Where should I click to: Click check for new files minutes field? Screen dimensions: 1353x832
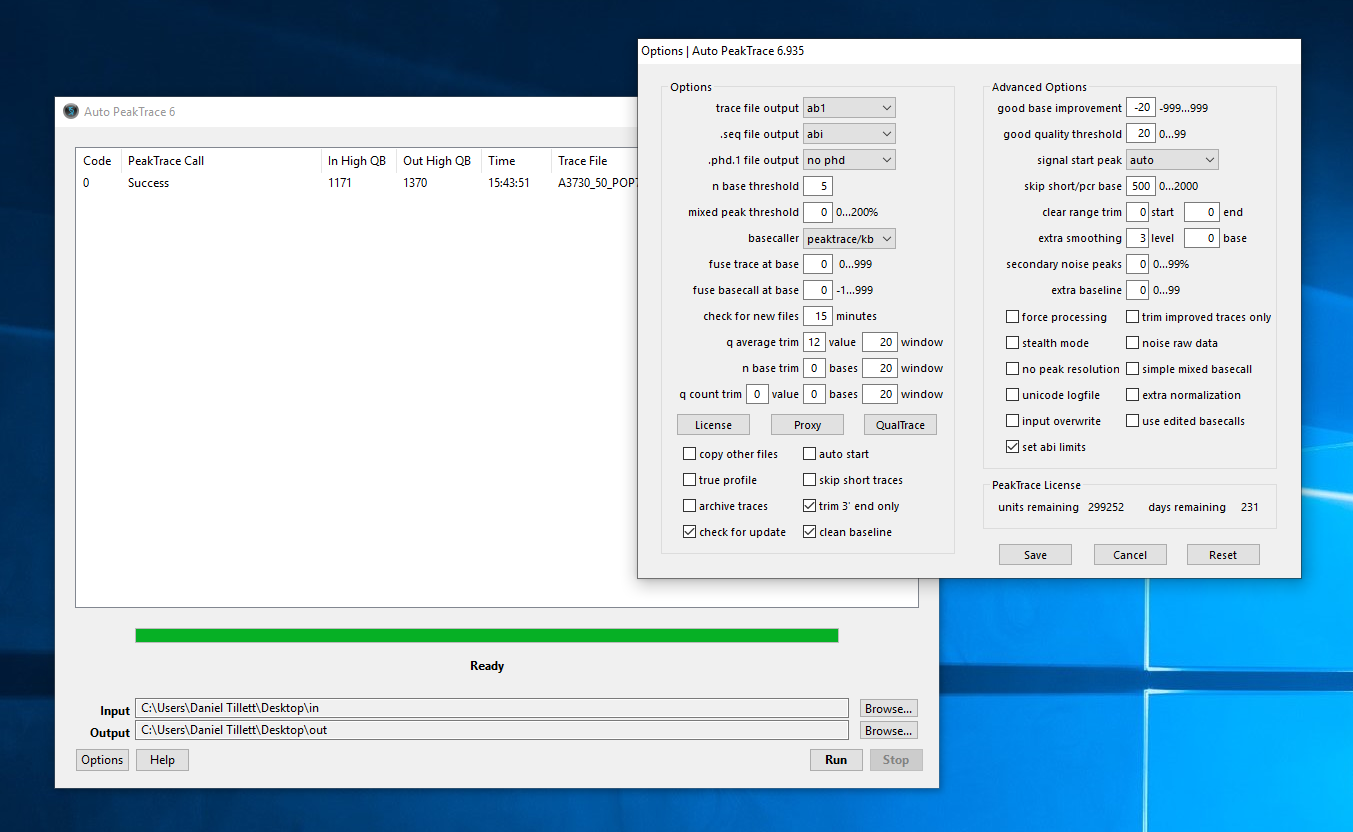point(818,316)
